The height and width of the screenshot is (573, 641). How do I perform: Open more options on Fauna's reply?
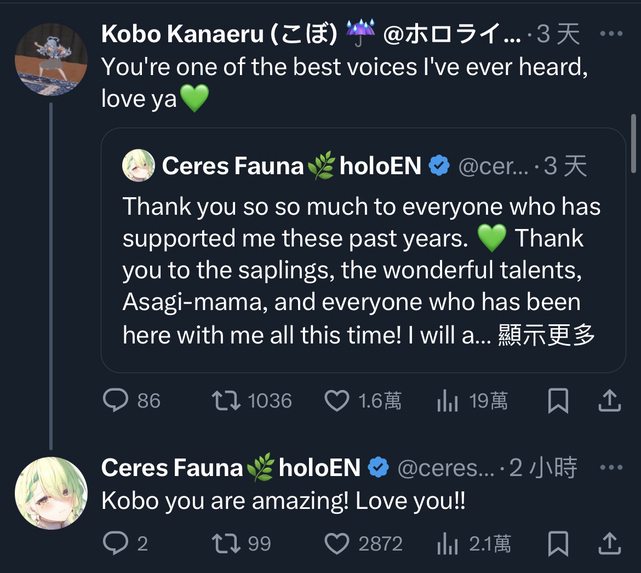point(609,466)
